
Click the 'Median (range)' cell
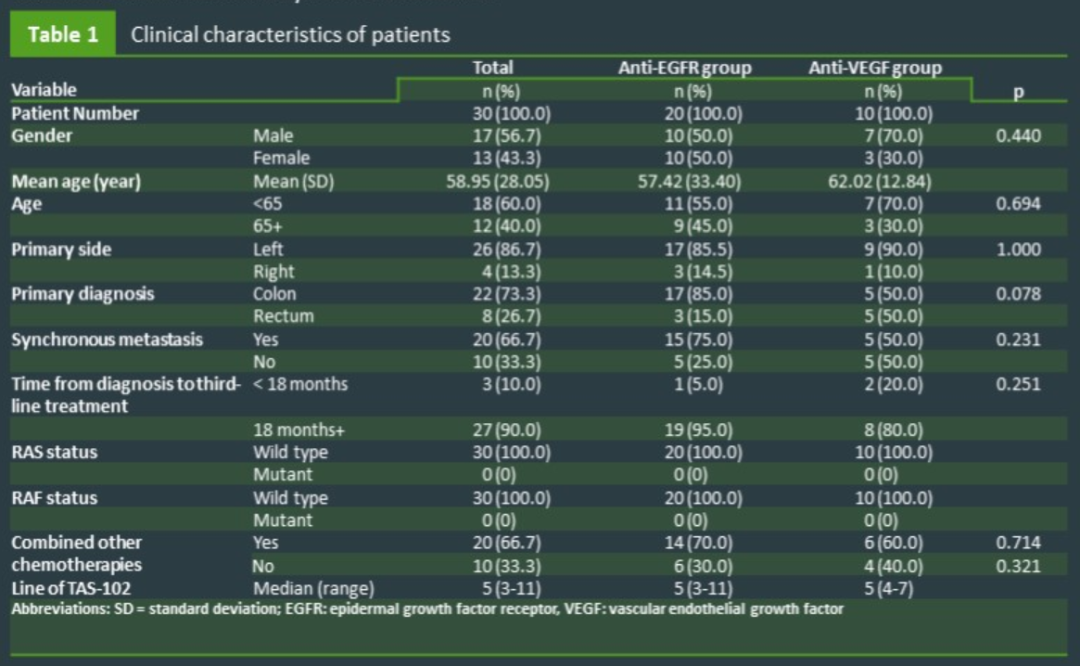(x=313, y=589)
